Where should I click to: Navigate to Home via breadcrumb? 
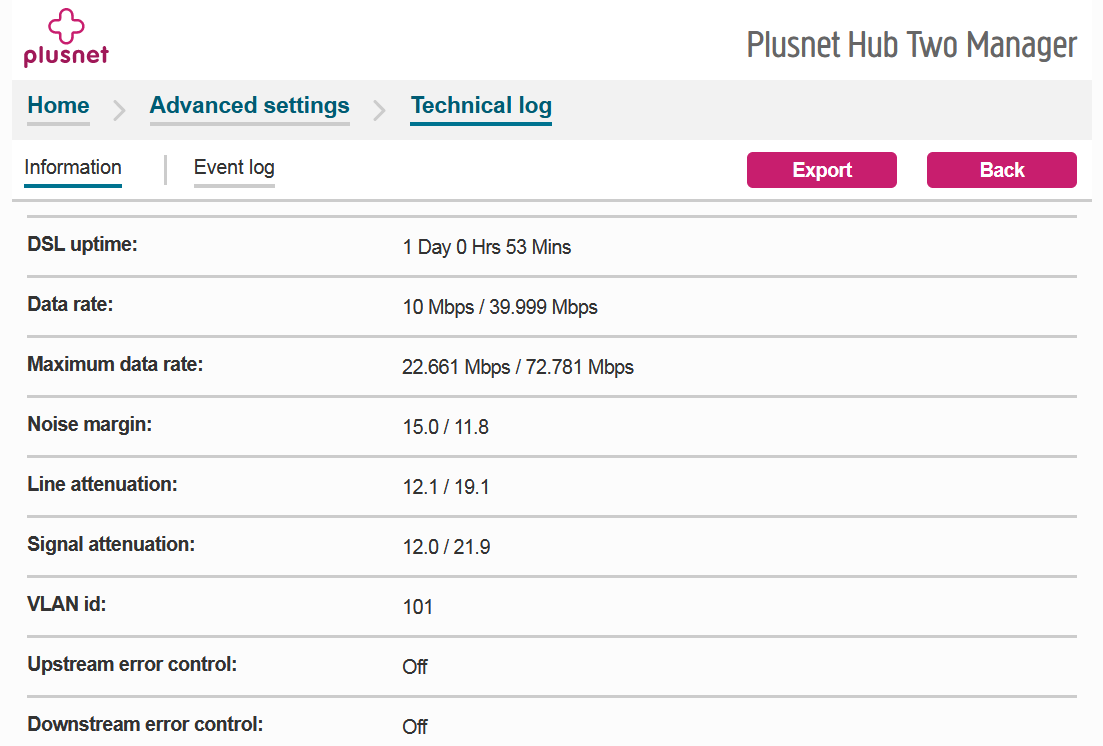point(58,105)
